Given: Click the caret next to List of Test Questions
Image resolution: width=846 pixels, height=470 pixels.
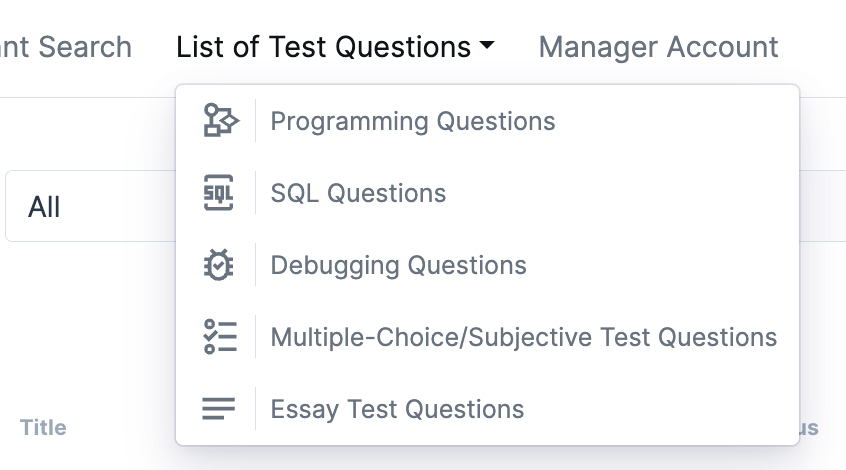Looking at the screenshot, I should click(x=487, y=45).
